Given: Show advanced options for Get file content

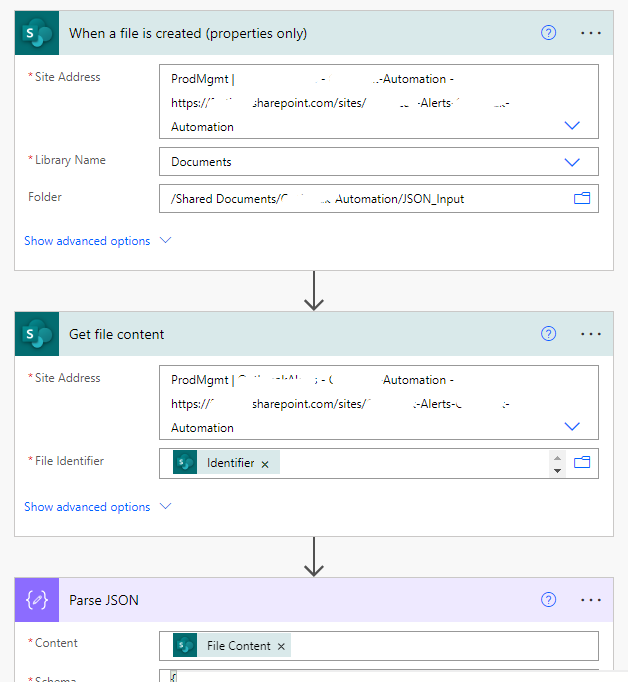Looking at the screenshot, I should pyautogui.click(x=98, y=507).
